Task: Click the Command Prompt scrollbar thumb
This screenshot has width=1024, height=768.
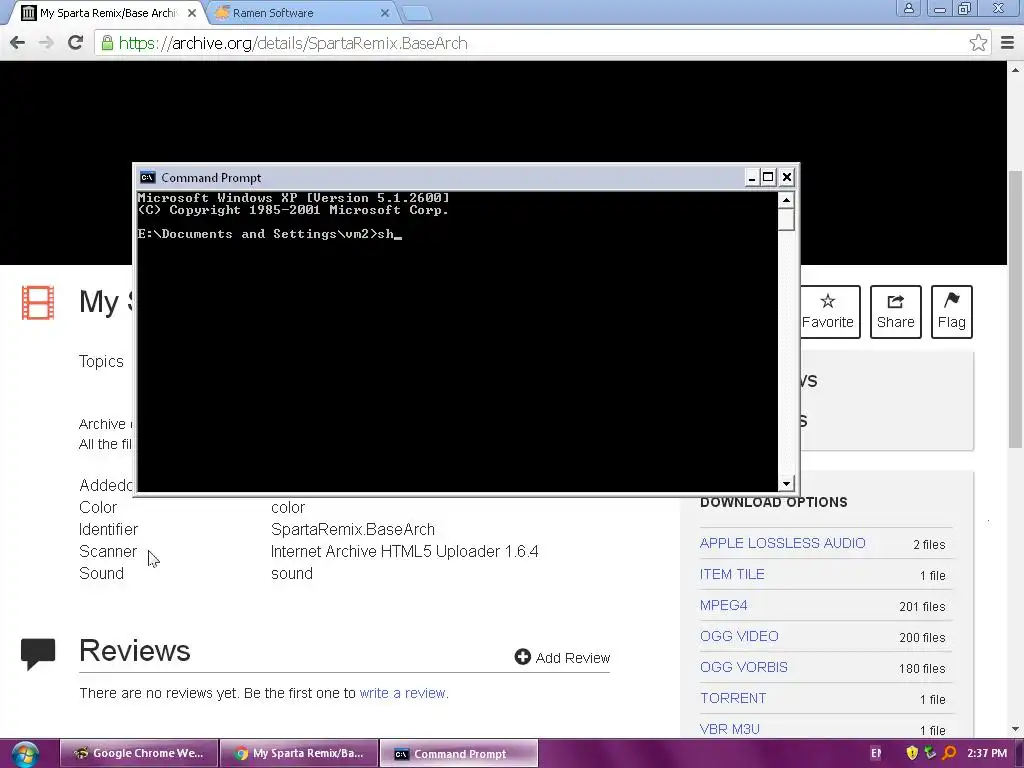Action: point(786,219)
